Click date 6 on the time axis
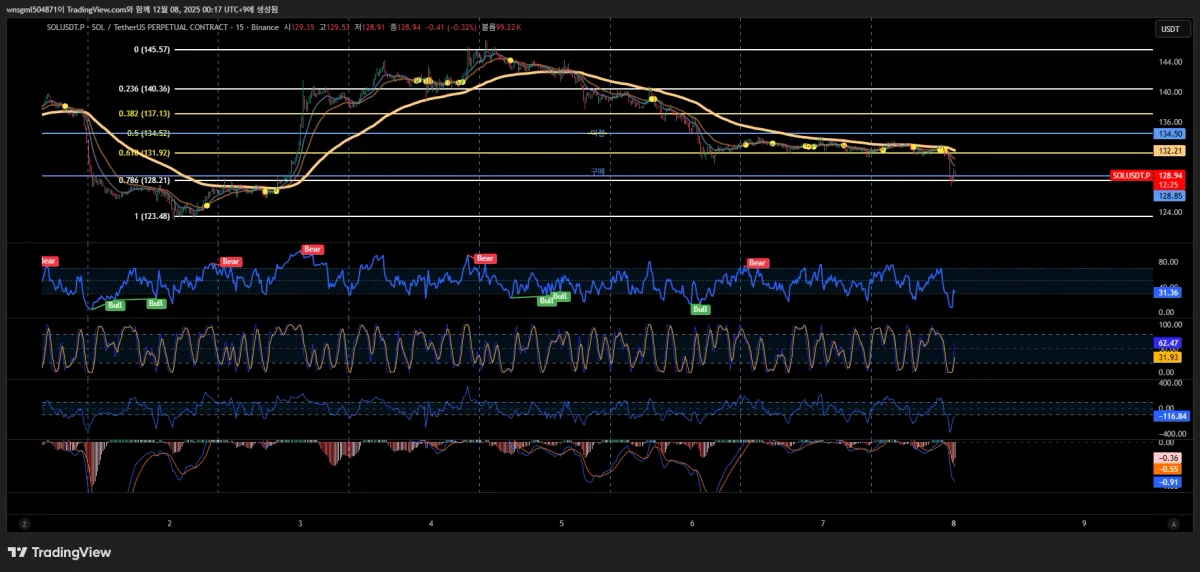1200x572 pixels. click(692, 523)
